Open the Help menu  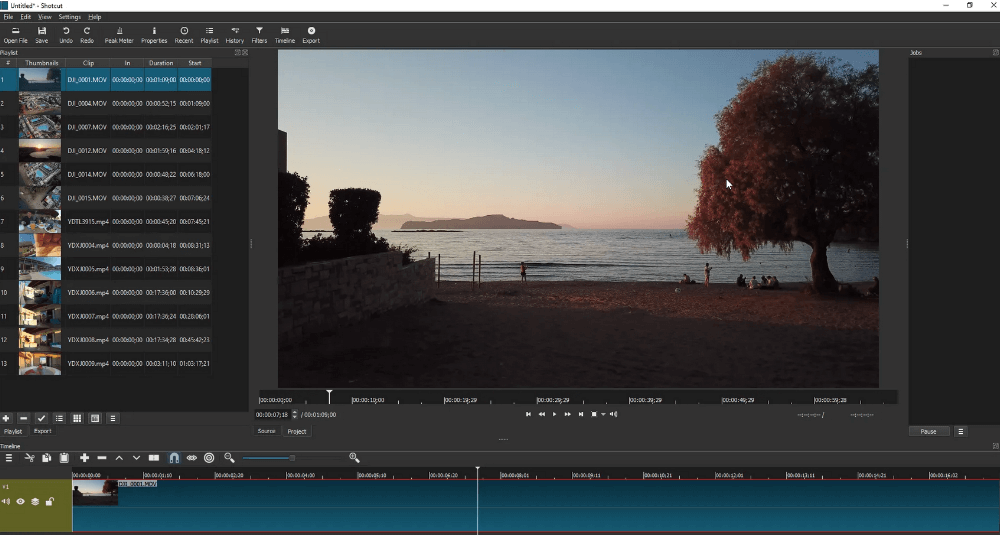click(x=94, y=17)
